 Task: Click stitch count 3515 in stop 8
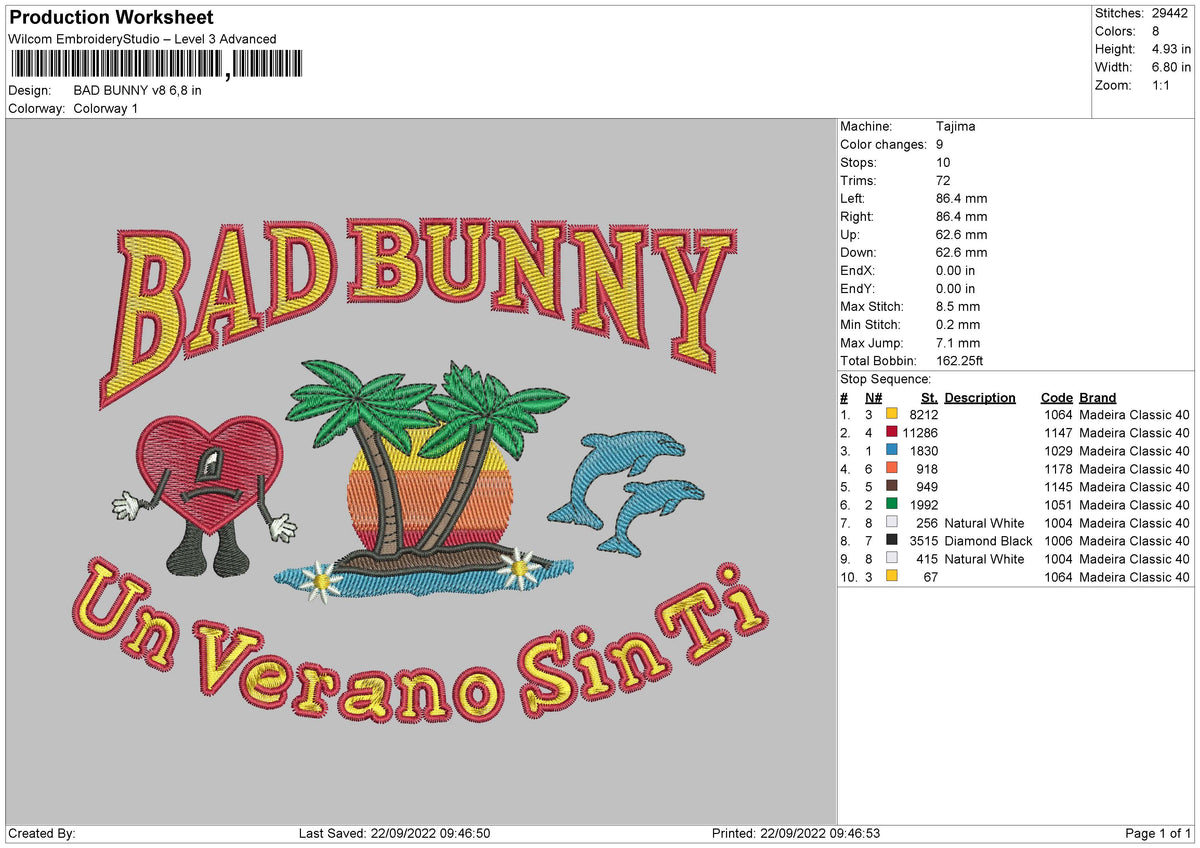point(923,540)
